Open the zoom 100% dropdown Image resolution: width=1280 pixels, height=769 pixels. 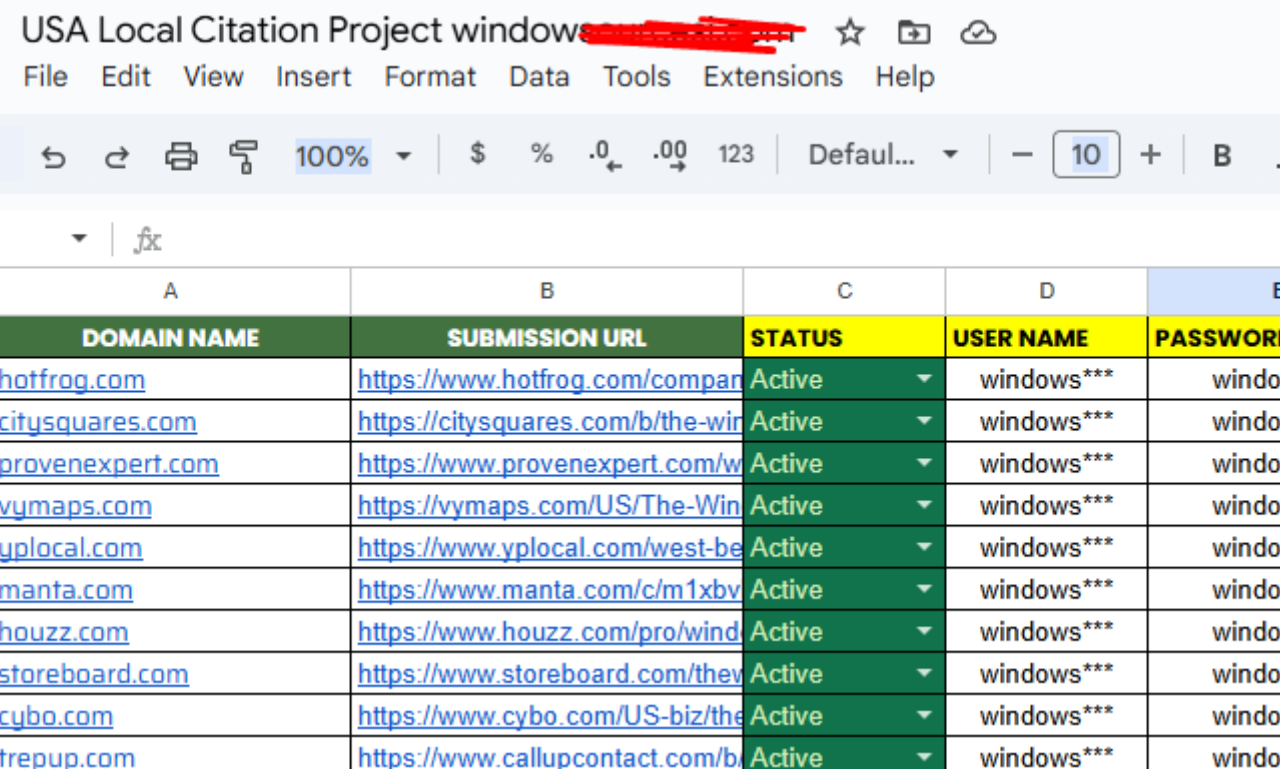point(353,156)
